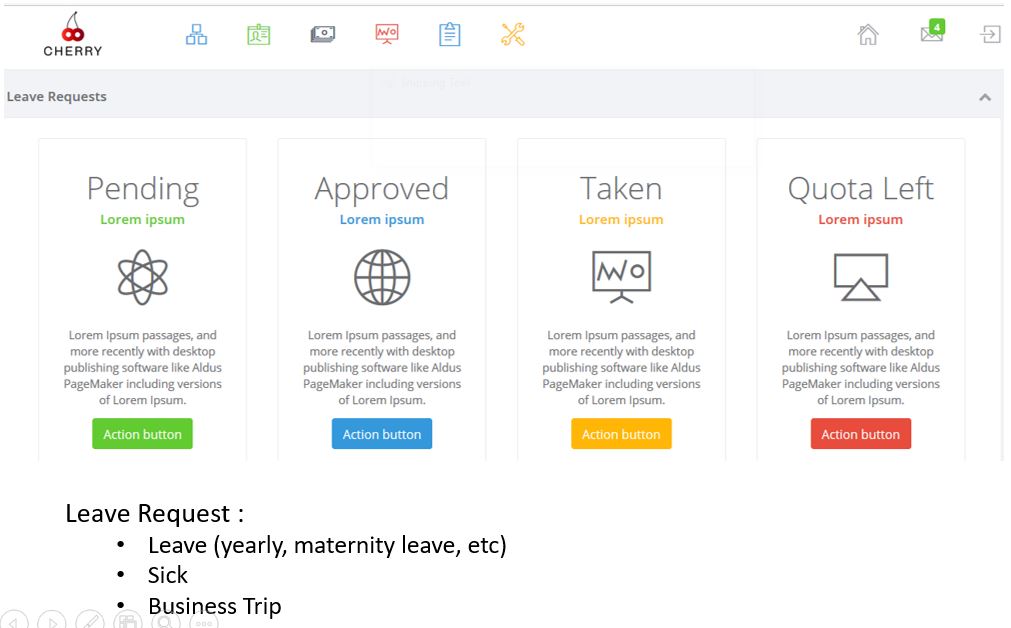Go to the home icon

868,35
